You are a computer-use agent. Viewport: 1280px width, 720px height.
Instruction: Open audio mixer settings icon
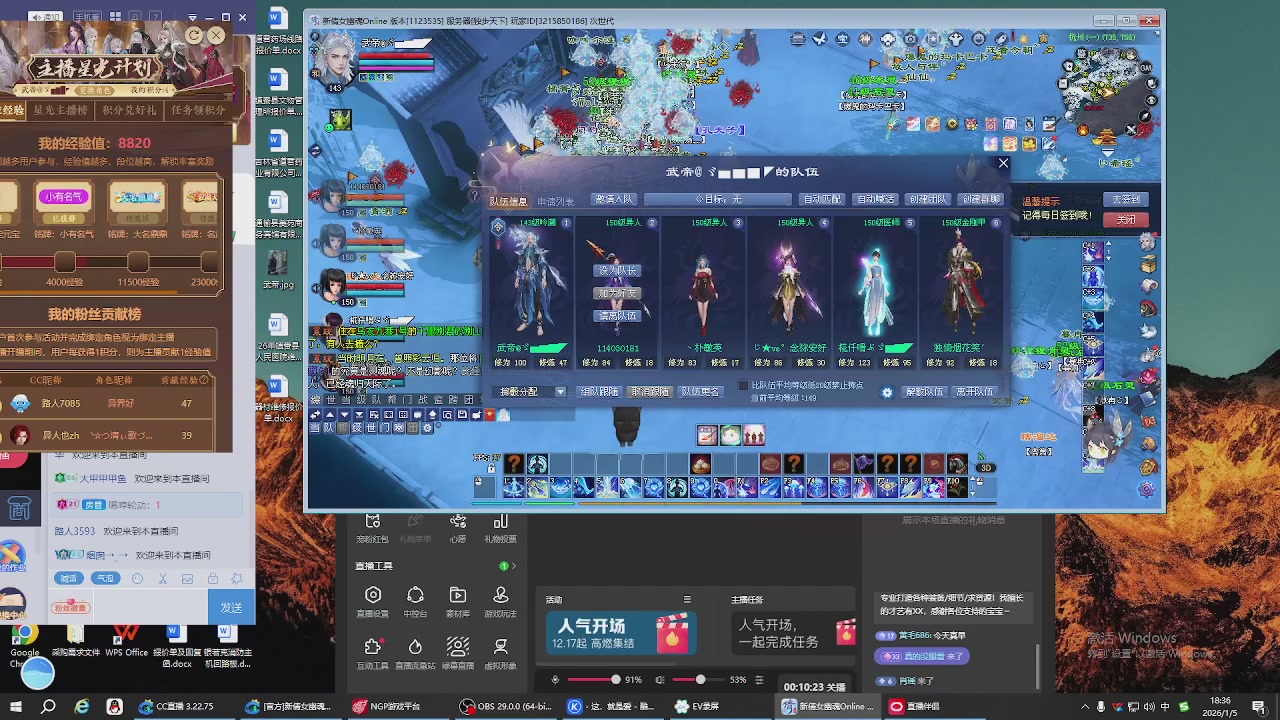[759, 680]
